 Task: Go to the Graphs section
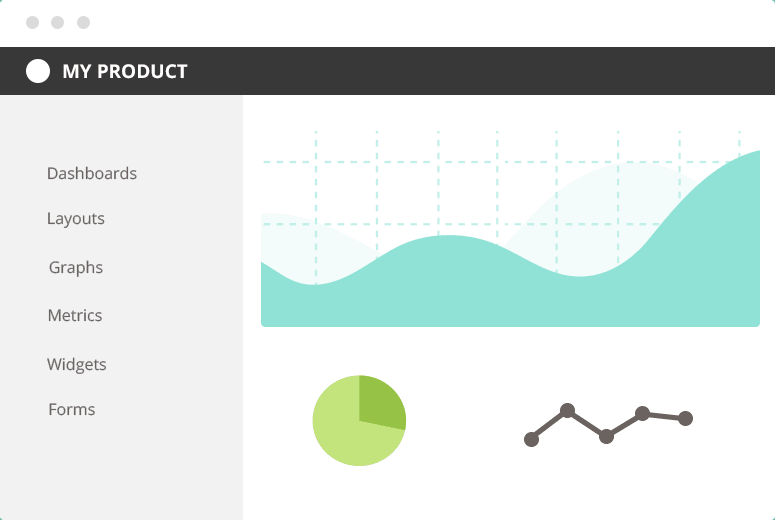(76, 267)
